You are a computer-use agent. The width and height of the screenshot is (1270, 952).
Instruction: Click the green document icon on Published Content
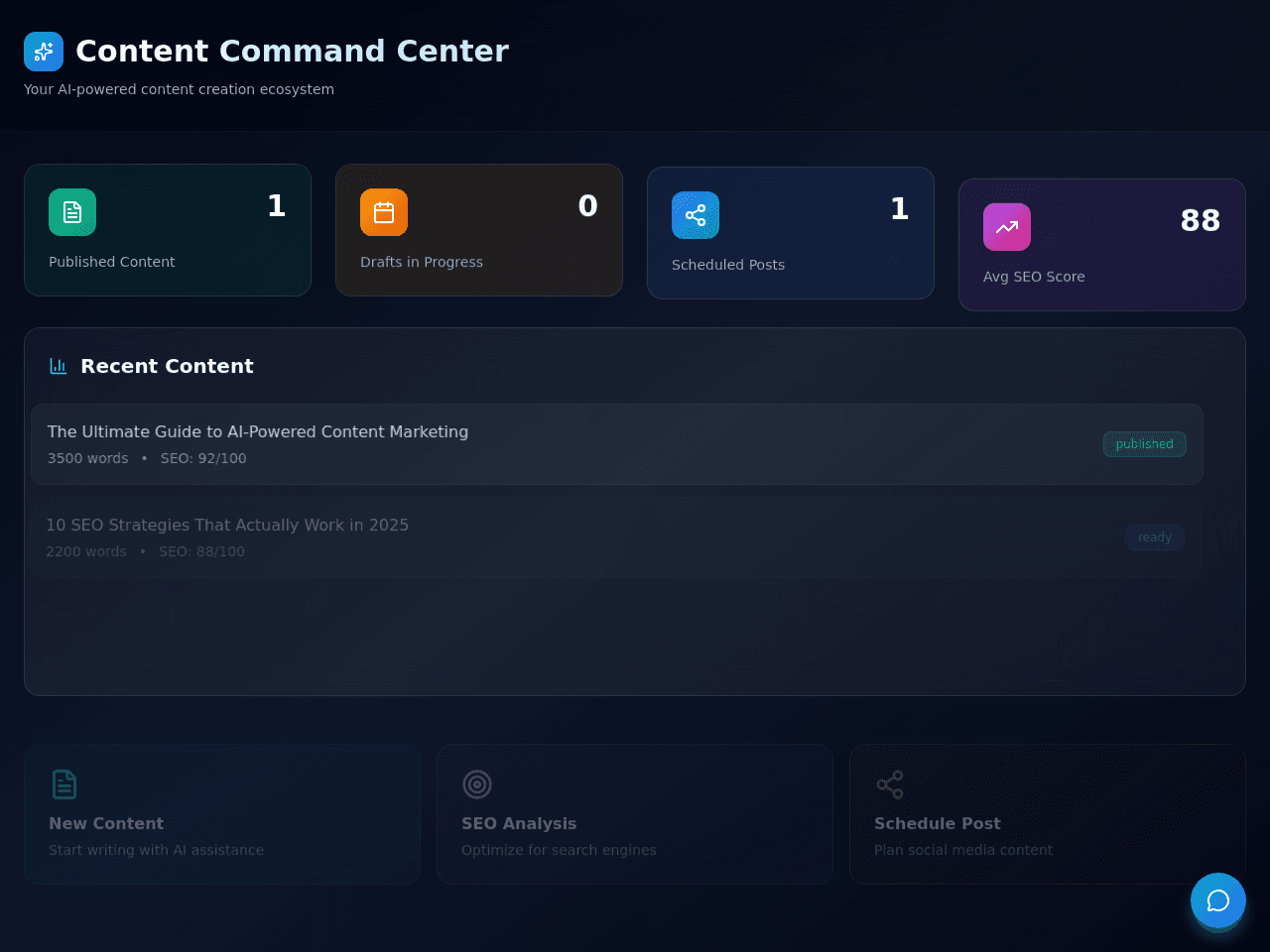[x=72, y=212]
